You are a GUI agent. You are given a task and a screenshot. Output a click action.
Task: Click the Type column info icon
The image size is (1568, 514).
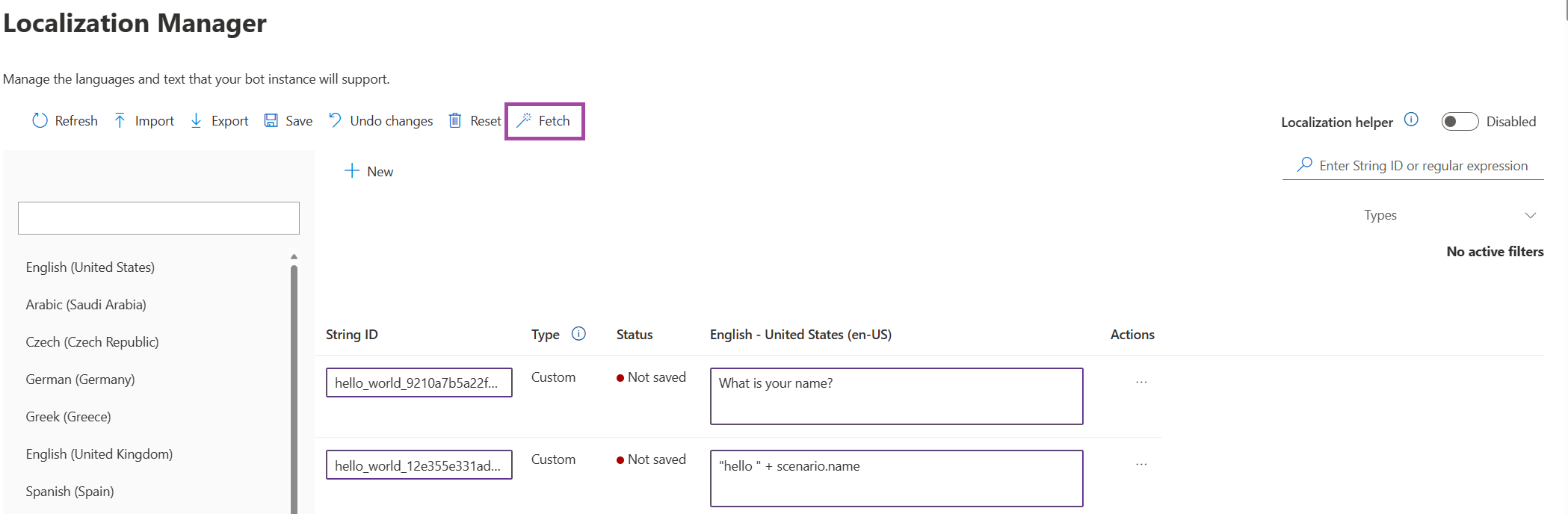coord(578,334)
